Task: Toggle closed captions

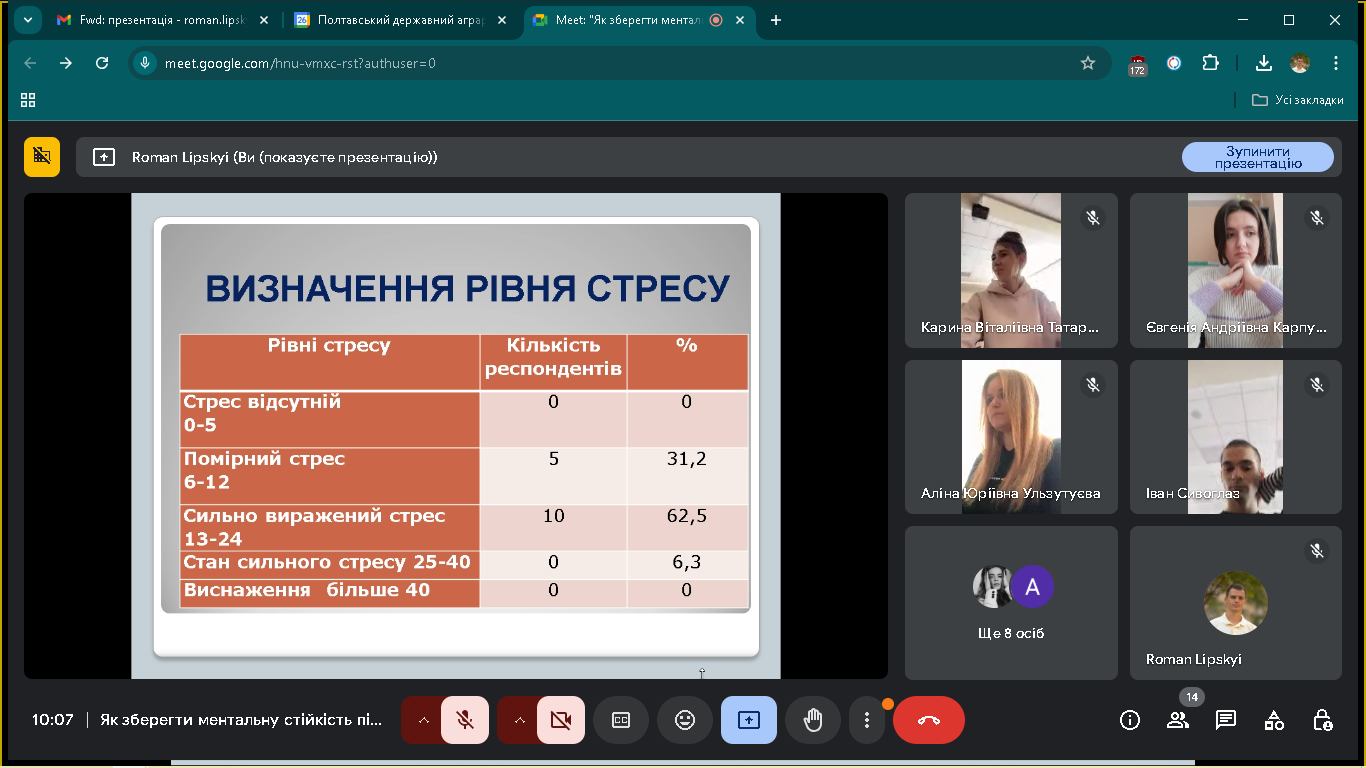Action: (x=621, y=720)
